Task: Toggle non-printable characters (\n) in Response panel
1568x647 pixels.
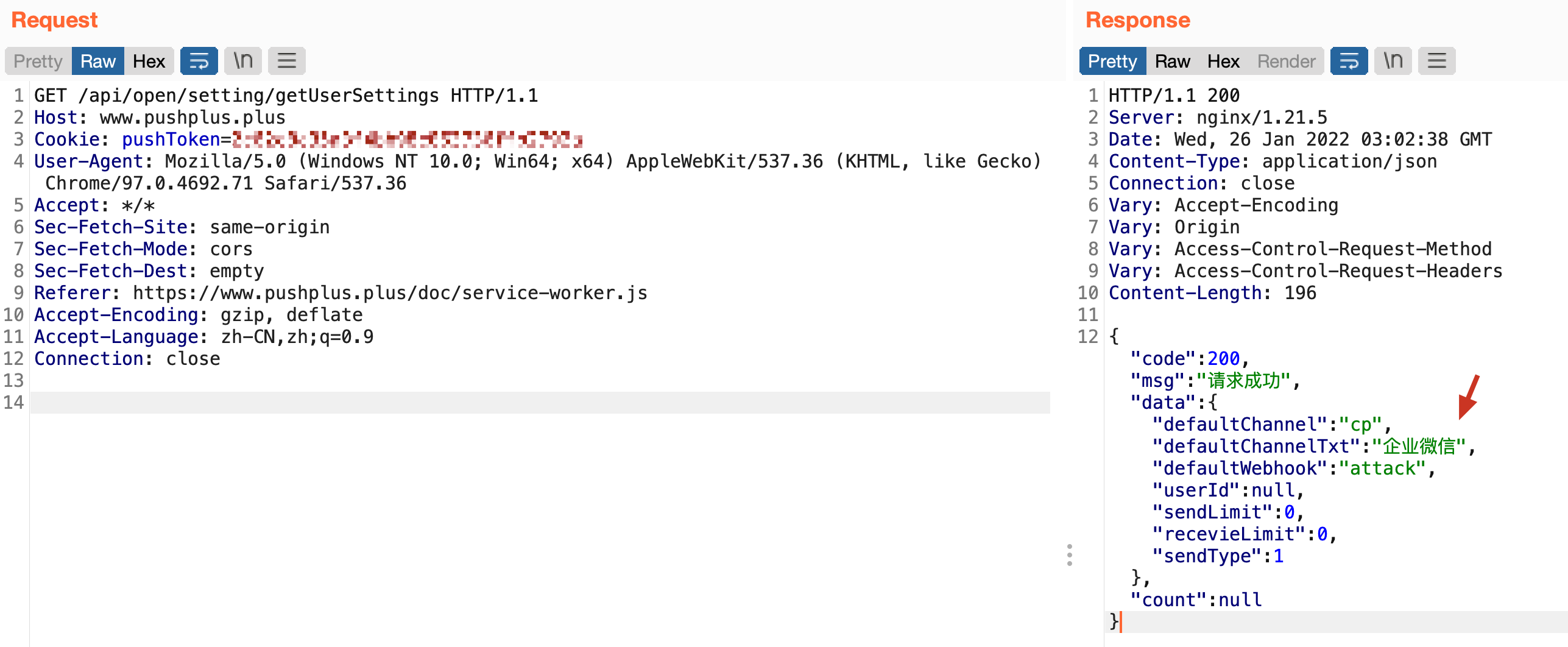Action: 1393,61
